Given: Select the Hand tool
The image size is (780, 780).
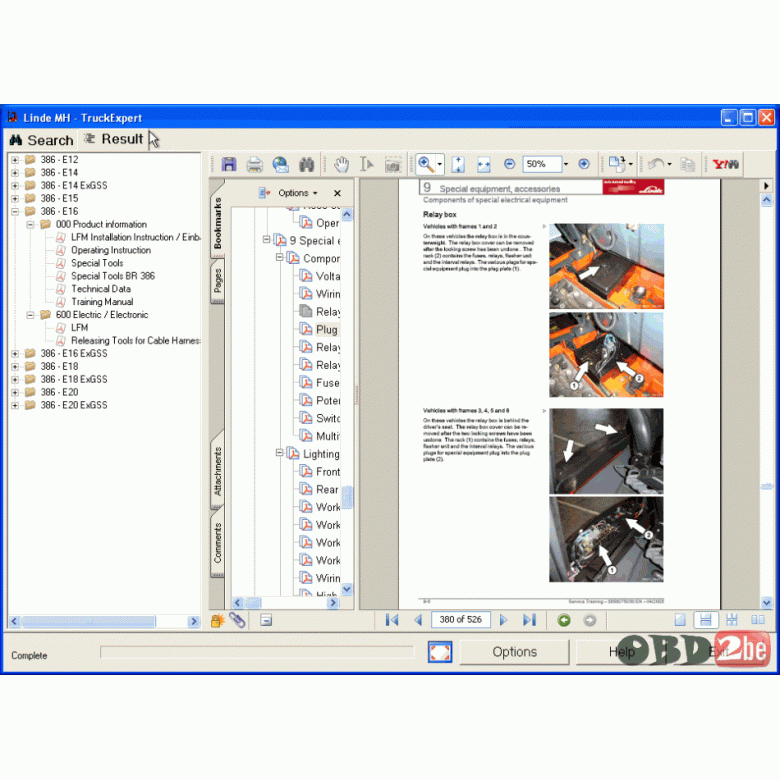Looking at the screenshot, I should (x=342, y=164).
